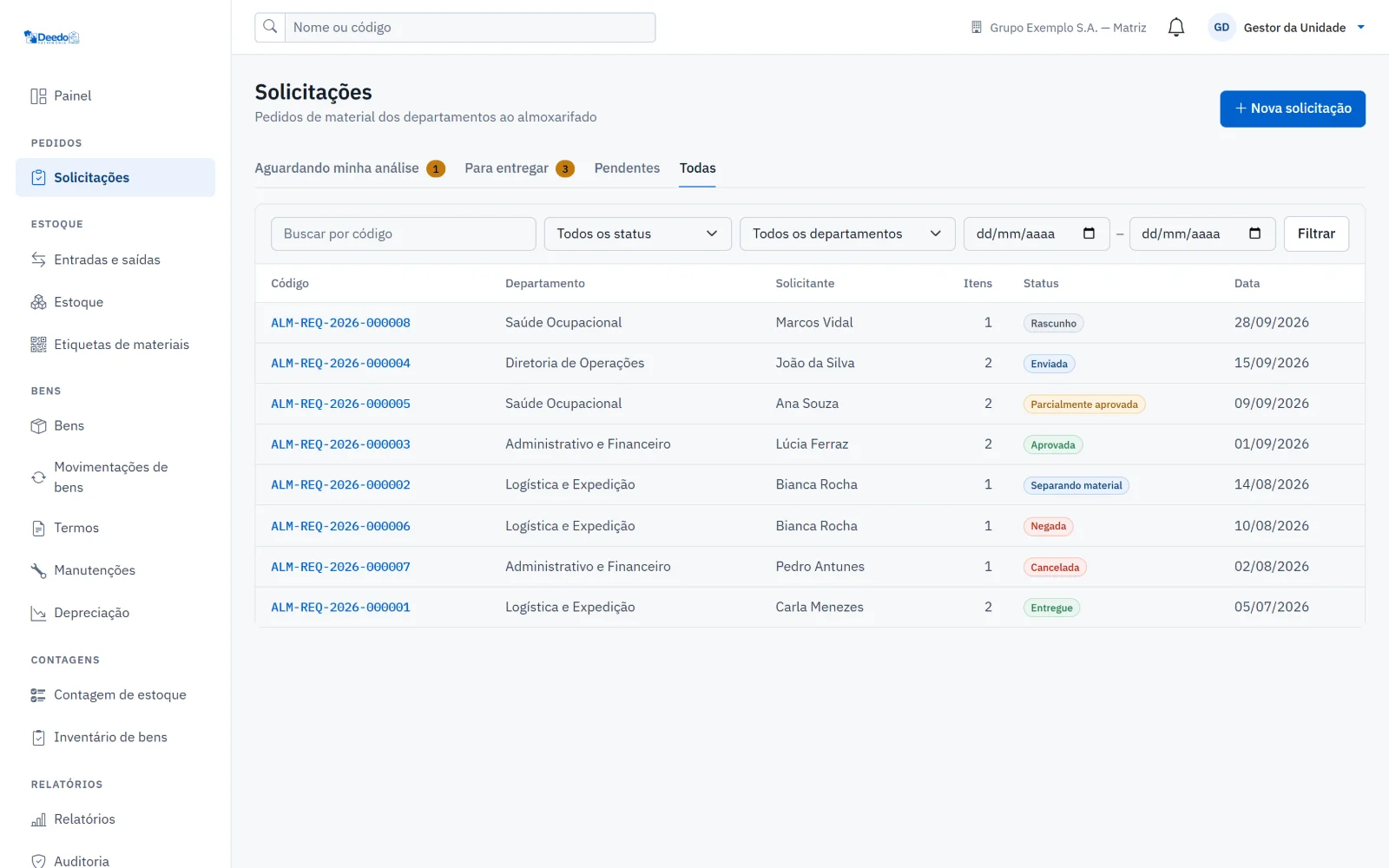
Task: Open the Painel dashboard icon
Action: [x=38, y=96]
